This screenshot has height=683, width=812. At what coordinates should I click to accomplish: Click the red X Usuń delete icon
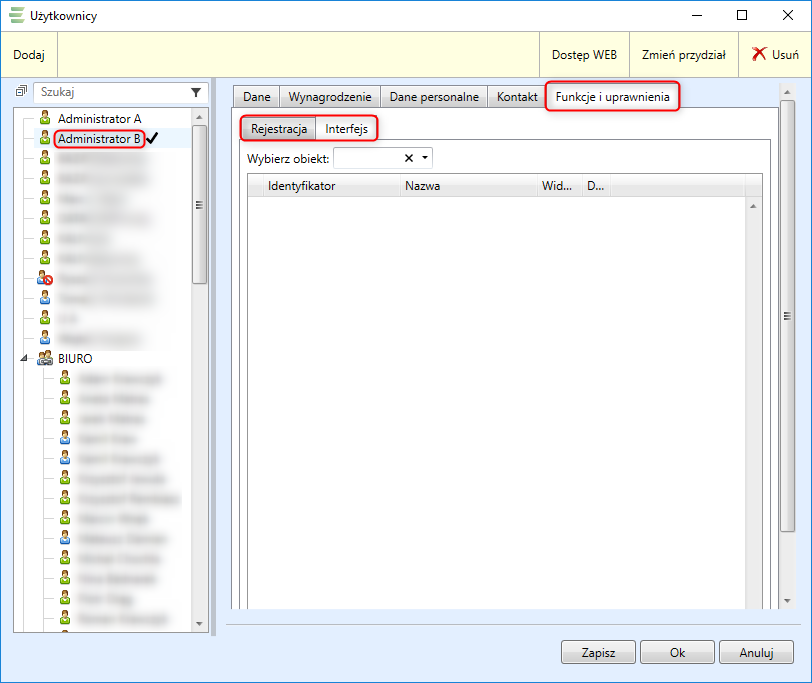pos(760,54)
